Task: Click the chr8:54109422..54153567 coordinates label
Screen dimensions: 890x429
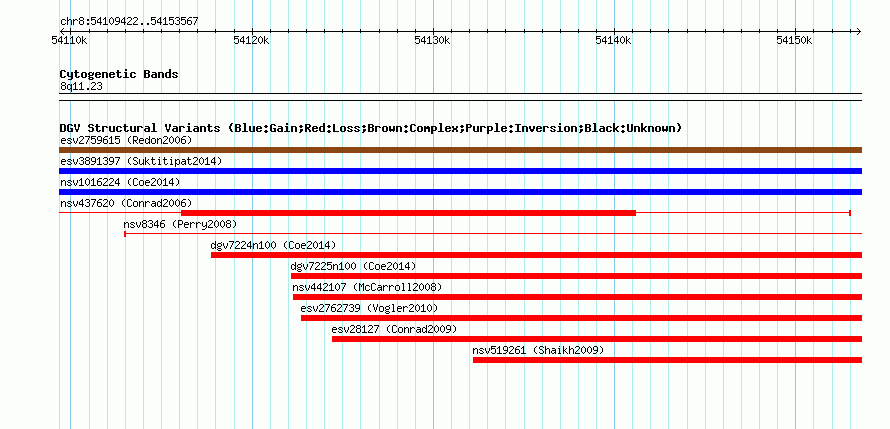Action: pyautogui.click(x=129, y=22)
